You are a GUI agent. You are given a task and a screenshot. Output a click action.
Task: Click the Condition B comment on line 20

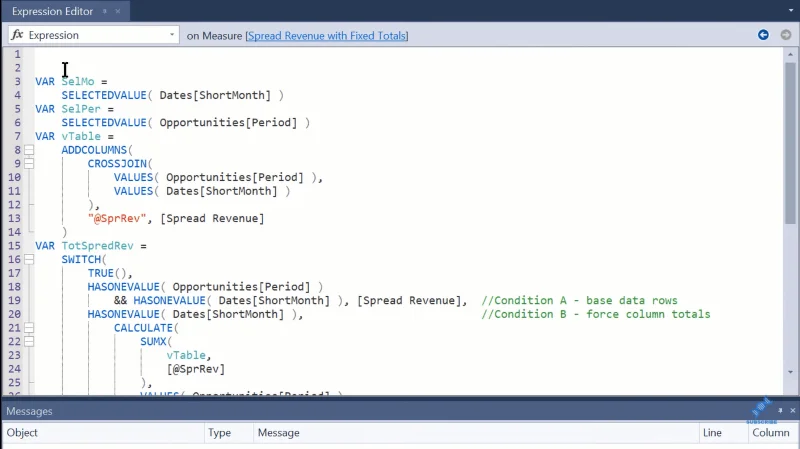pyautogui.click(x=595, y=314)
